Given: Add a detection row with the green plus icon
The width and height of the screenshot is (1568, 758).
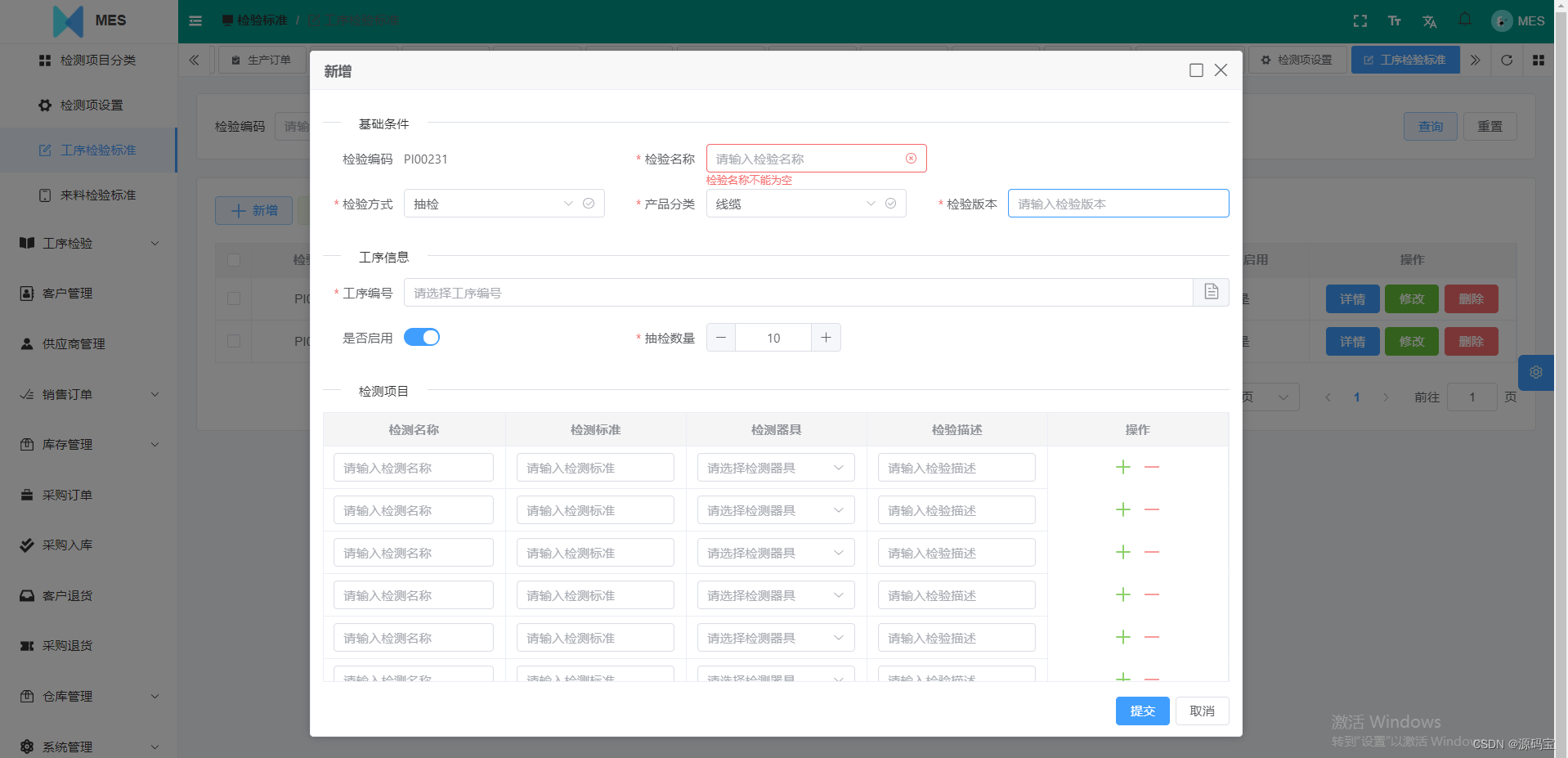Looking at the screenshot, I should [1122, 467].
